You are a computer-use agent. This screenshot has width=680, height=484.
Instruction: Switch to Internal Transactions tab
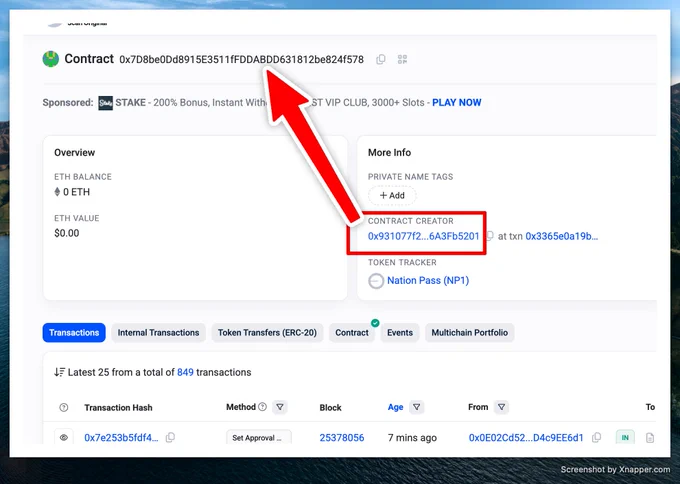[x=158, y=333]
